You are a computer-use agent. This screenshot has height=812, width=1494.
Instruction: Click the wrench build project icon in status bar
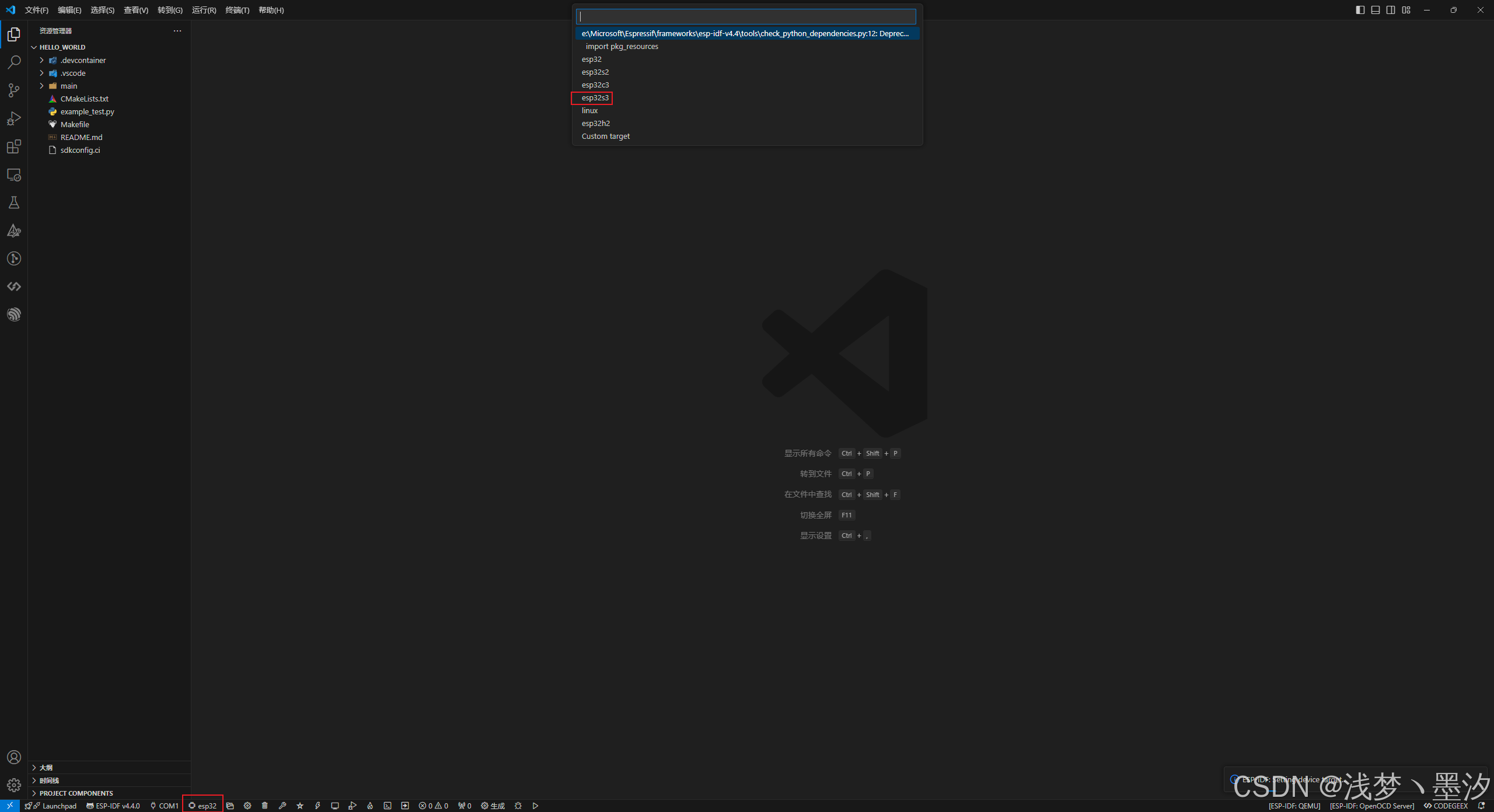coord(282,806)
